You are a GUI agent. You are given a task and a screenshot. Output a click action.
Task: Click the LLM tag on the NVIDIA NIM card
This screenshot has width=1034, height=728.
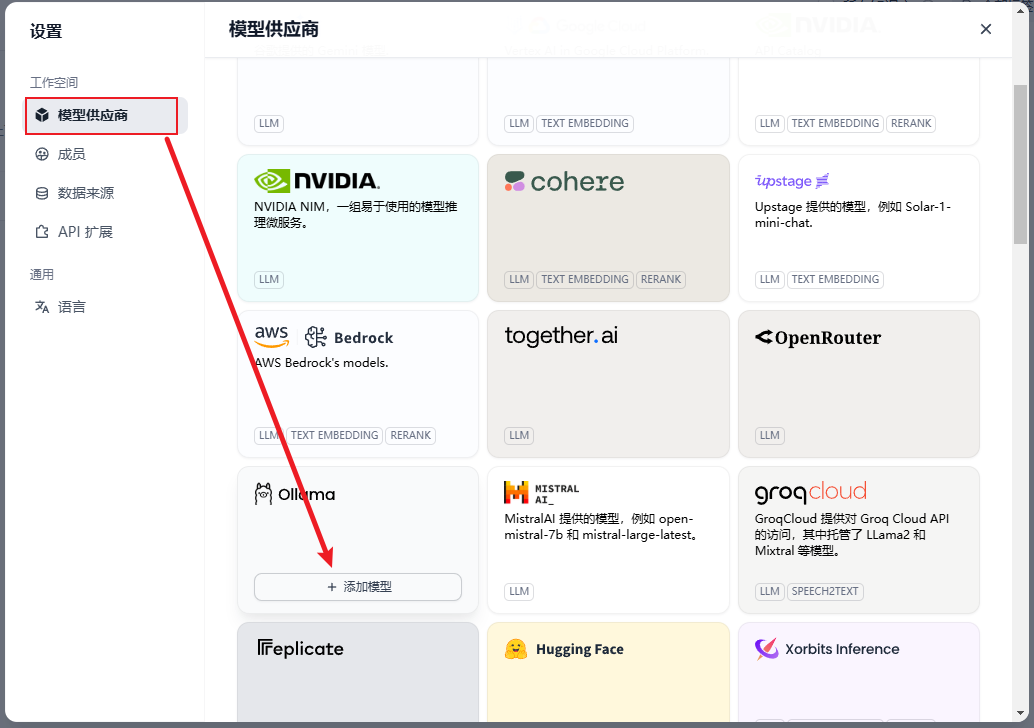[x=268, y=280]
